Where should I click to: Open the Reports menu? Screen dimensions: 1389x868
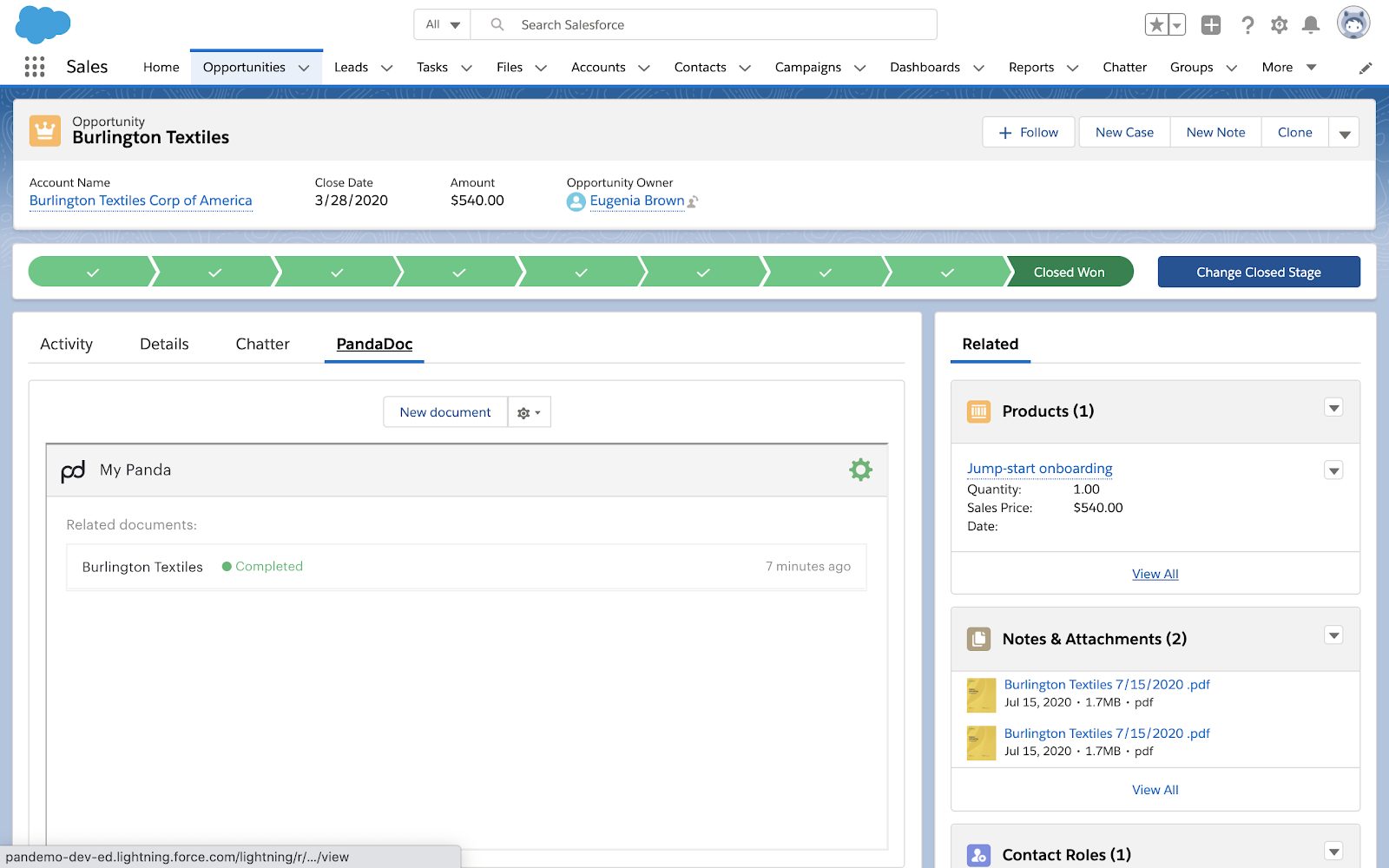tap(1032, 67)
